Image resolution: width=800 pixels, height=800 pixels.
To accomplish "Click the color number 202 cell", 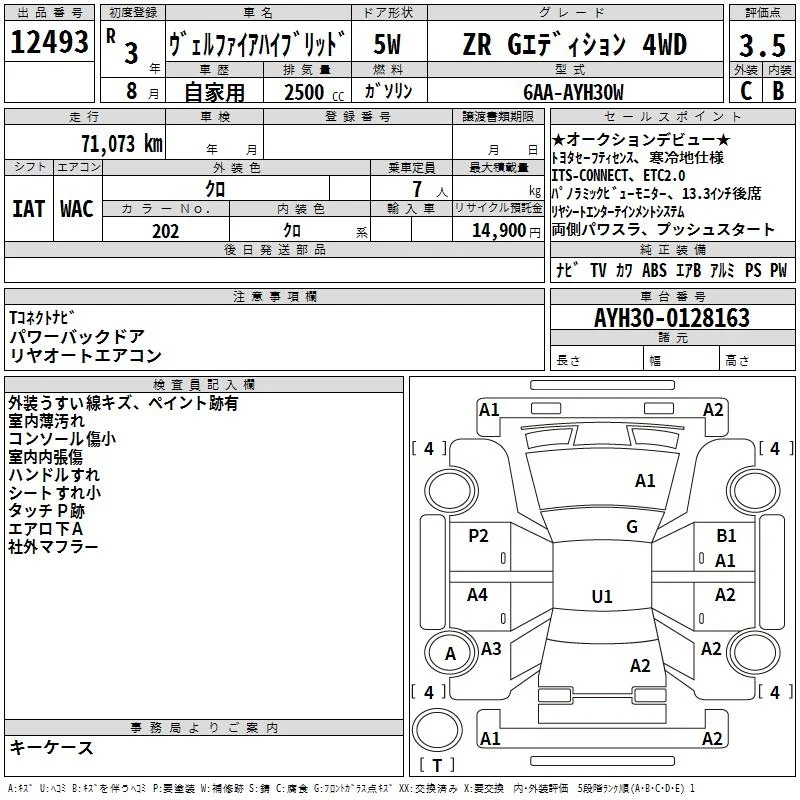I will pos(166,231).
